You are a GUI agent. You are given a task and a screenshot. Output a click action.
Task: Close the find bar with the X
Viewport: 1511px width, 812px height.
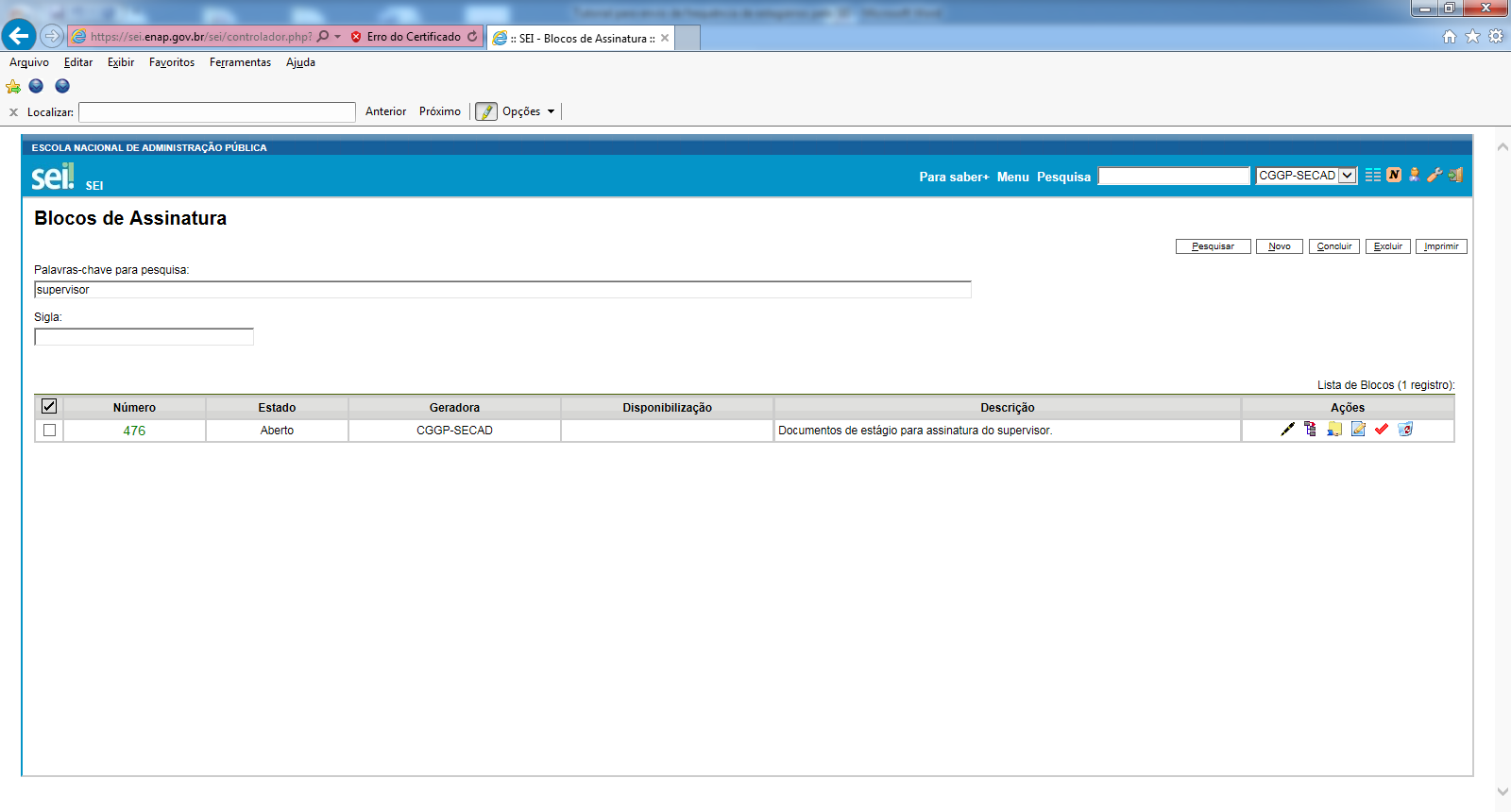click(13, 112)
